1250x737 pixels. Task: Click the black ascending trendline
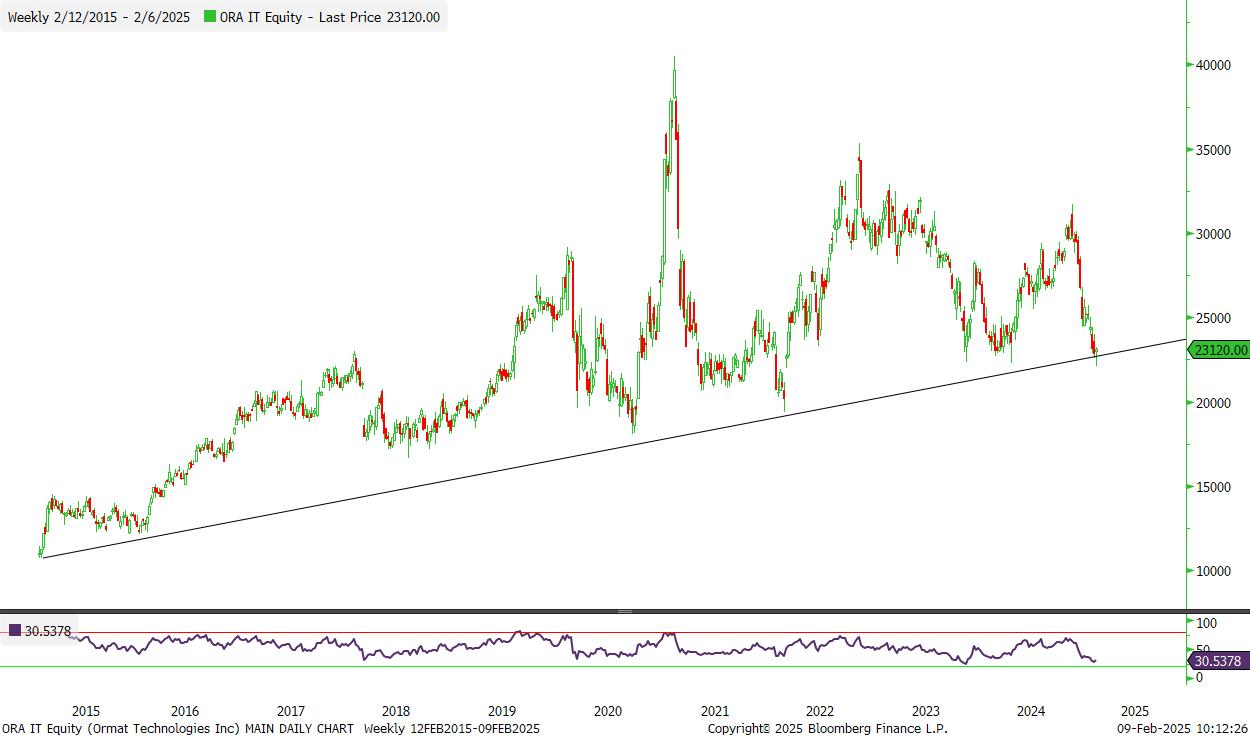click(612, 449)
